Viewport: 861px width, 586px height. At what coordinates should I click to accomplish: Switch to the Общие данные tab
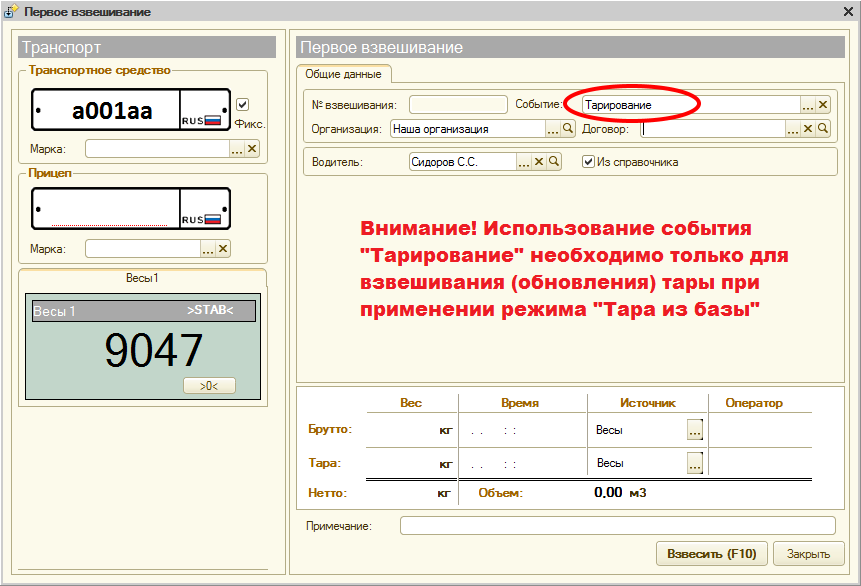(342, 74)
